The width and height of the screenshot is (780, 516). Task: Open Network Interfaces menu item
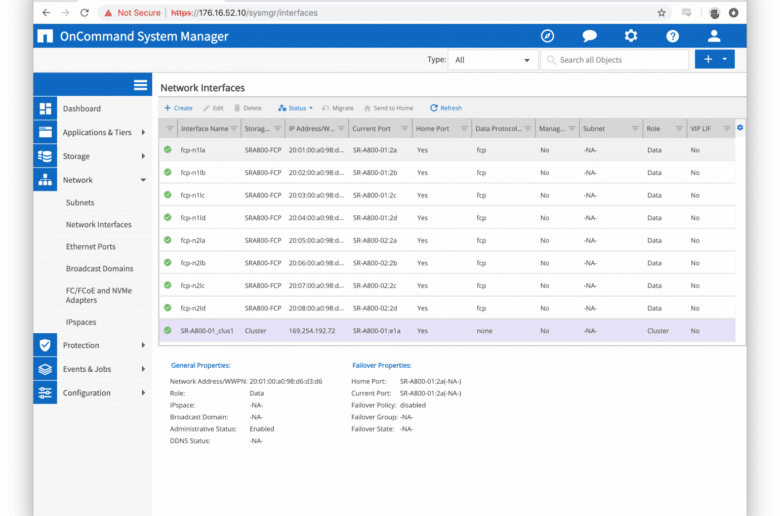[x=98, y=224]
